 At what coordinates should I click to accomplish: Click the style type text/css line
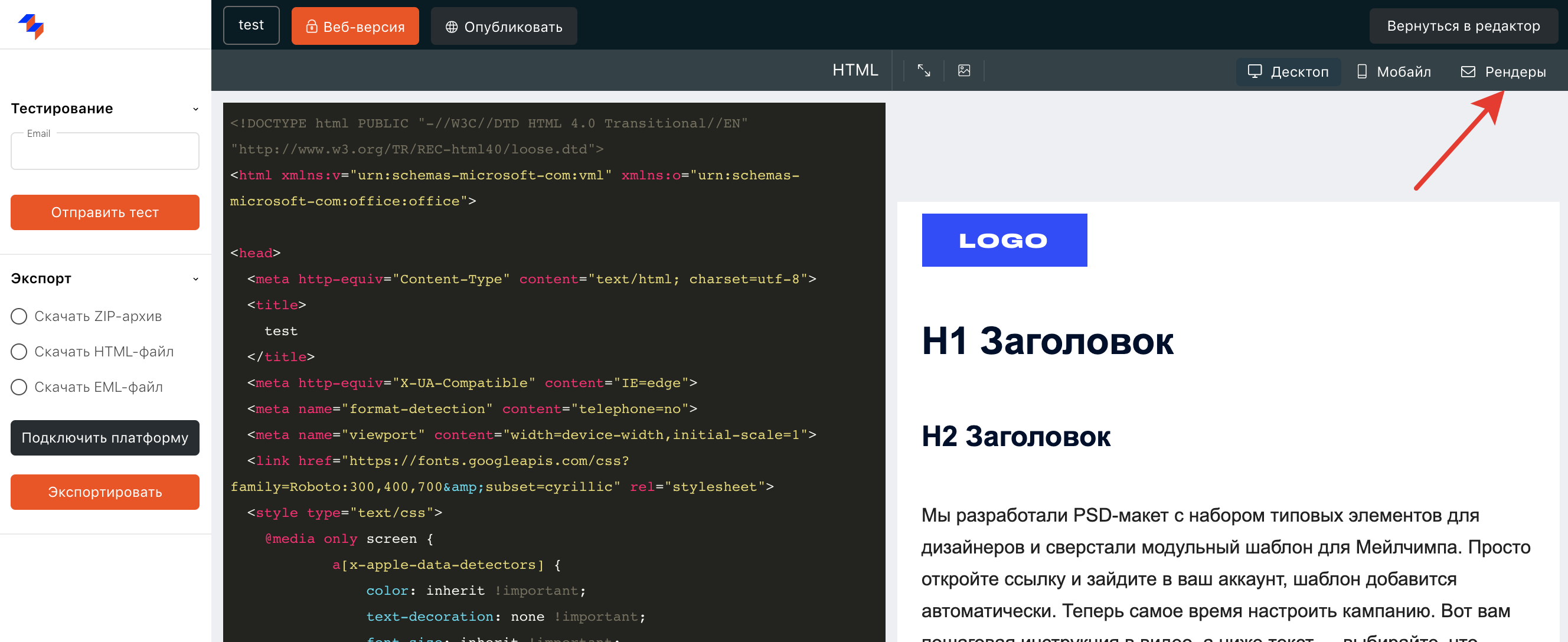[345, 512]
